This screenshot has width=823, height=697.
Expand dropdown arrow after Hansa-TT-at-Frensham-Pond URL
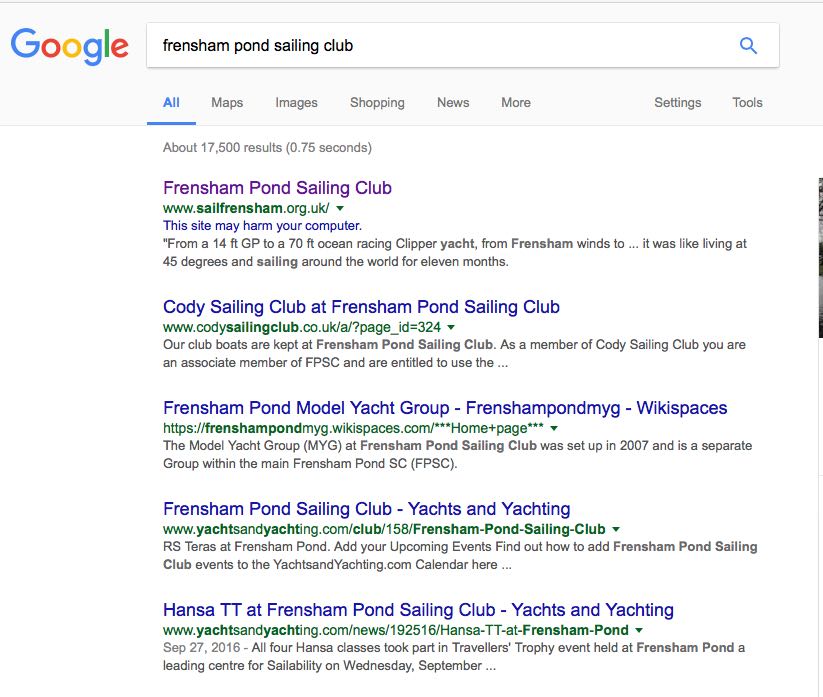(x=639, y=630)
